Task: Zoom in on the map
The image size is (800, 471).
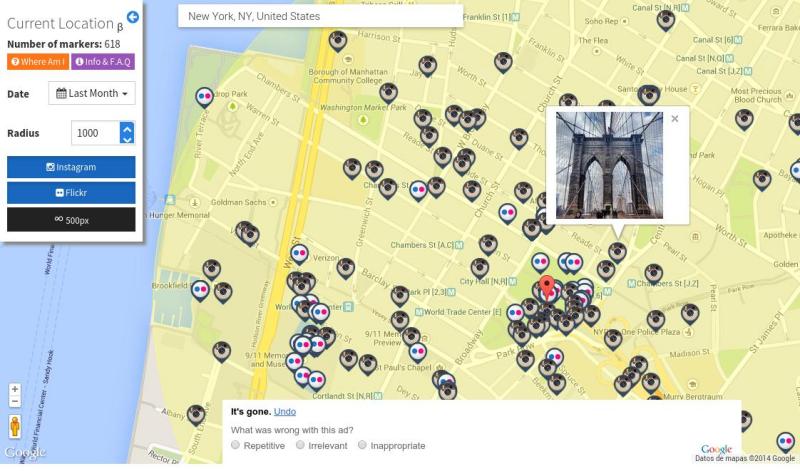Action: [x=15, y=389]
